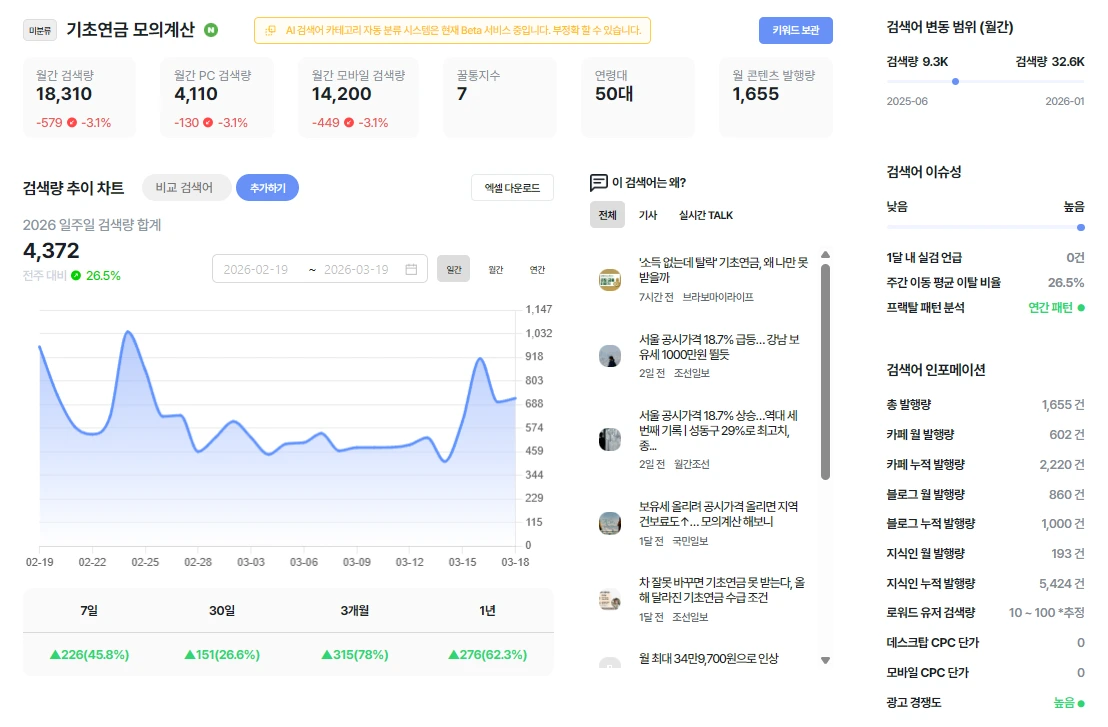Open thumbnail of 브라보마이라이프 article
1108x727 pixels.
pyautogui.click(x=609, y=280)
